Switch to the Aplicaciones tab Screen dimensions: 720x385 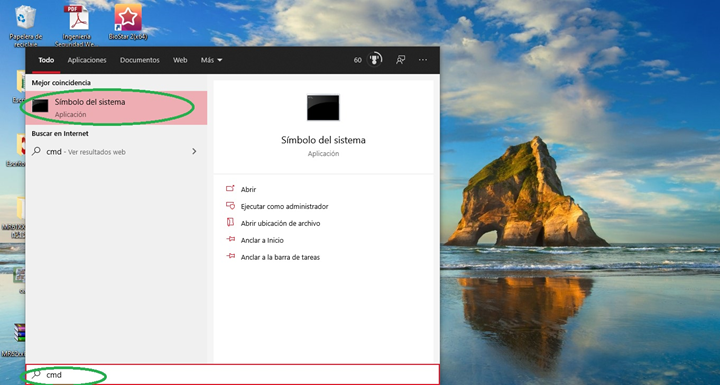tap(87, 60)
